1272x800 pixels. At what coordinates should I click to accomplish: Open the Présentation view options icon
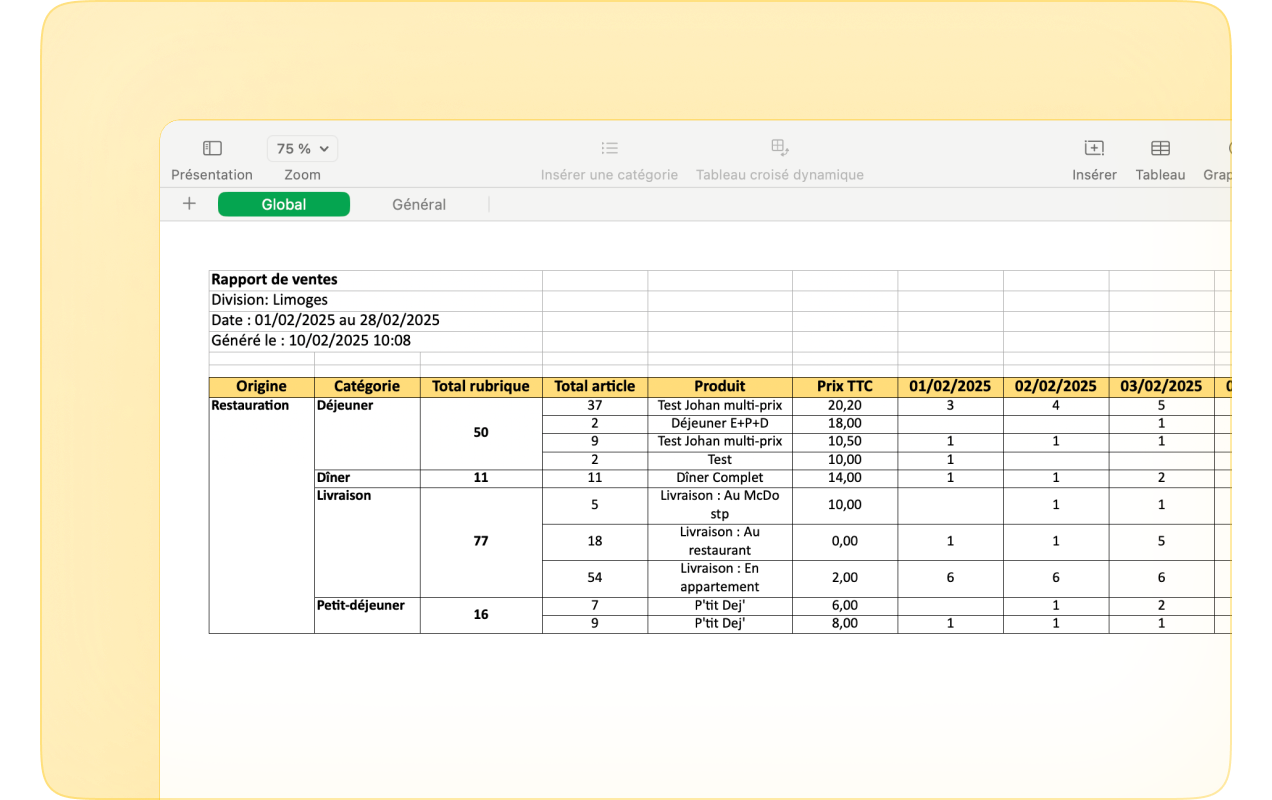(212, 149)
